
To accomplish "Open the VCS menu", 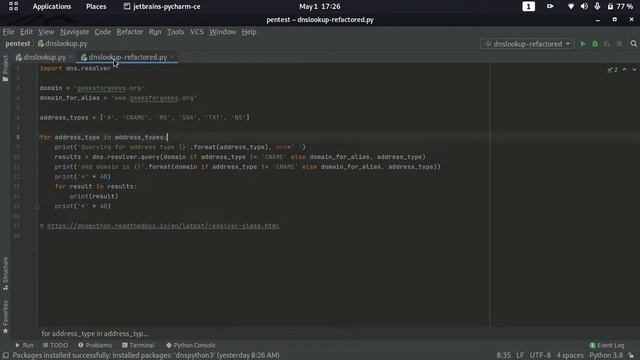I will coord(197,32).
